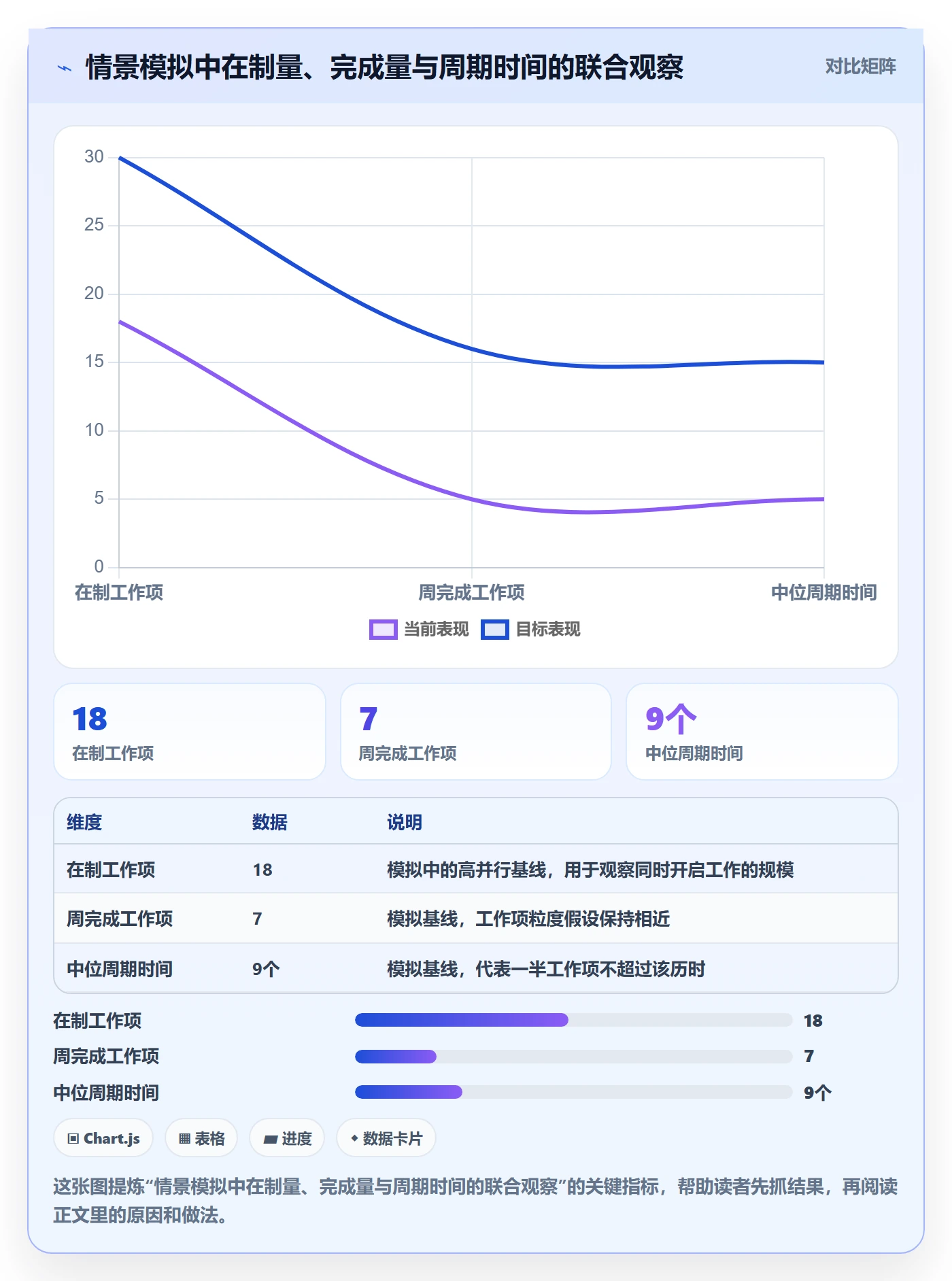The width and height of the screenshot is (952, 1281).
Task: Select the 数据卡片 tag chip
Action: (386, 1138)
